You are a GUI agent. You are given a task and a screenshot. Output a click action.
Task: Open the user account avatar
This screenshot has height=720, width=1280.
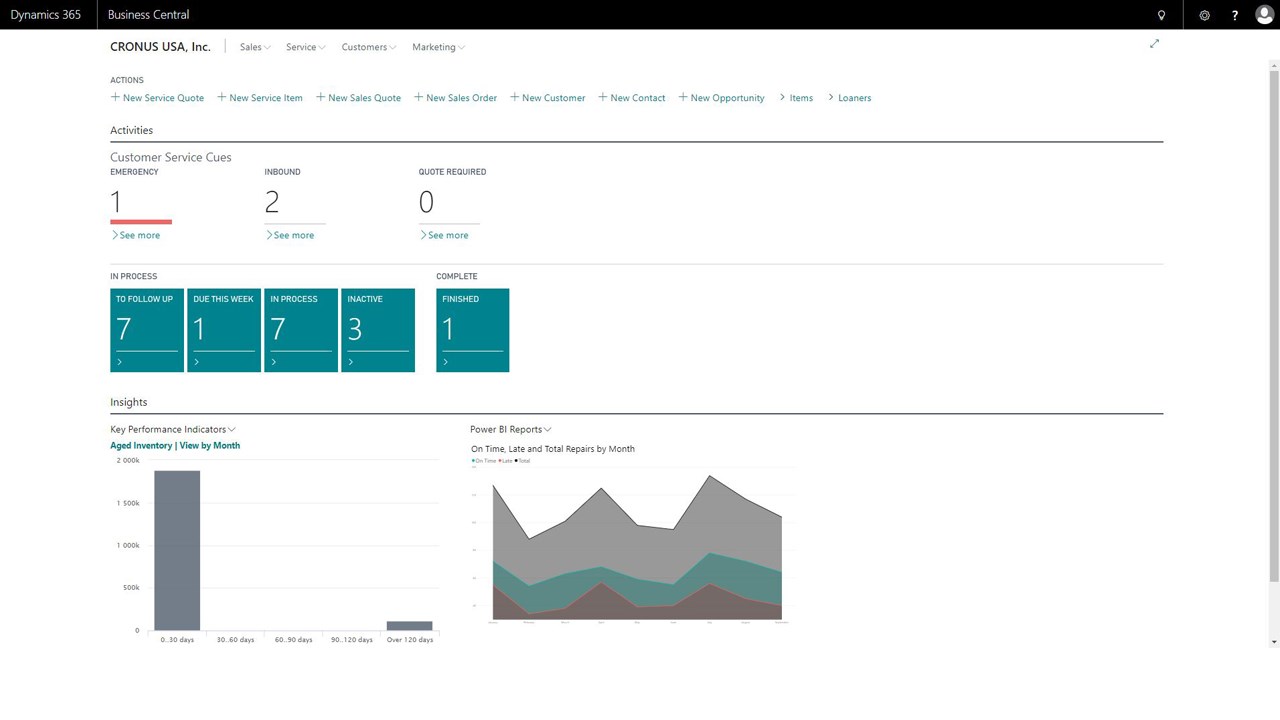tap(1264, 14)
